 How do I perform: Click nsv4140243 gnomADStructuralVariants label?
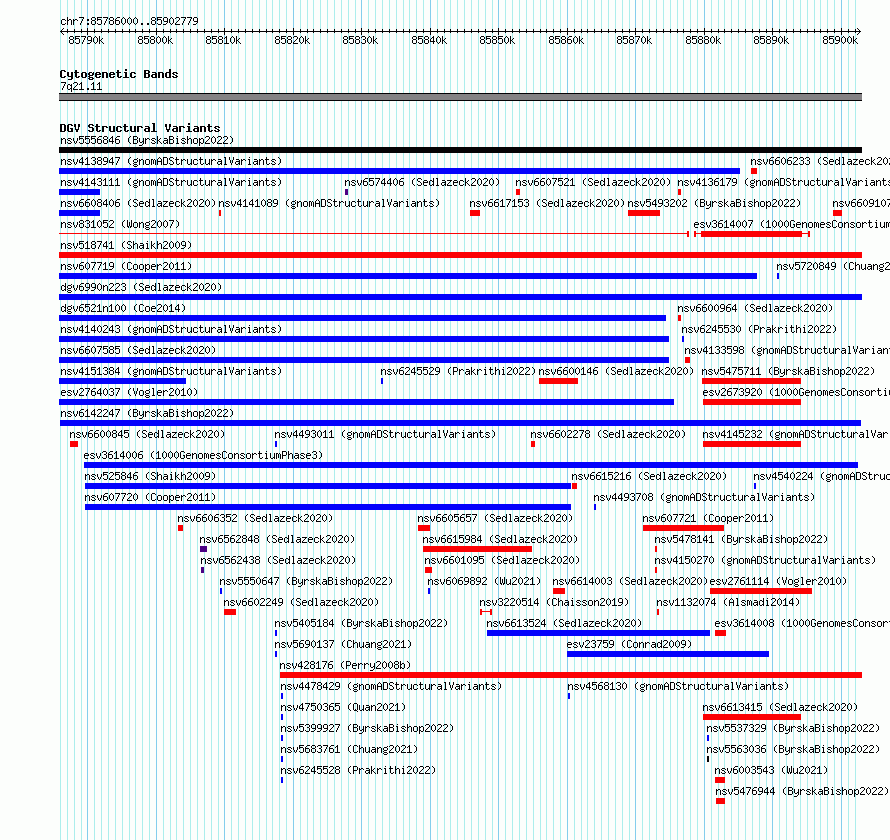coord(171,329)
